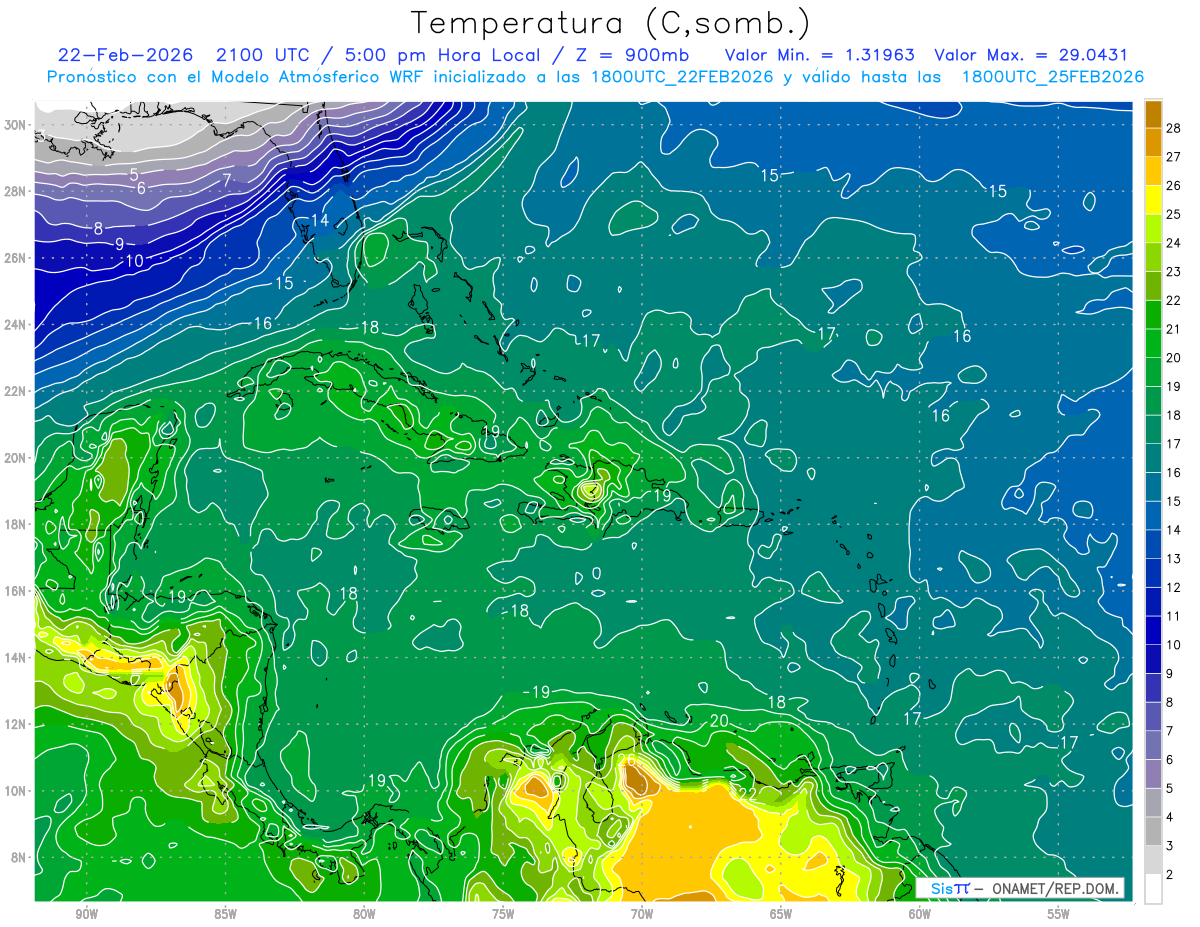Image resolution: width=1200 pixels, height=927 pixels.
Task: Click the color scale label 2
Action: (1172, 874)
